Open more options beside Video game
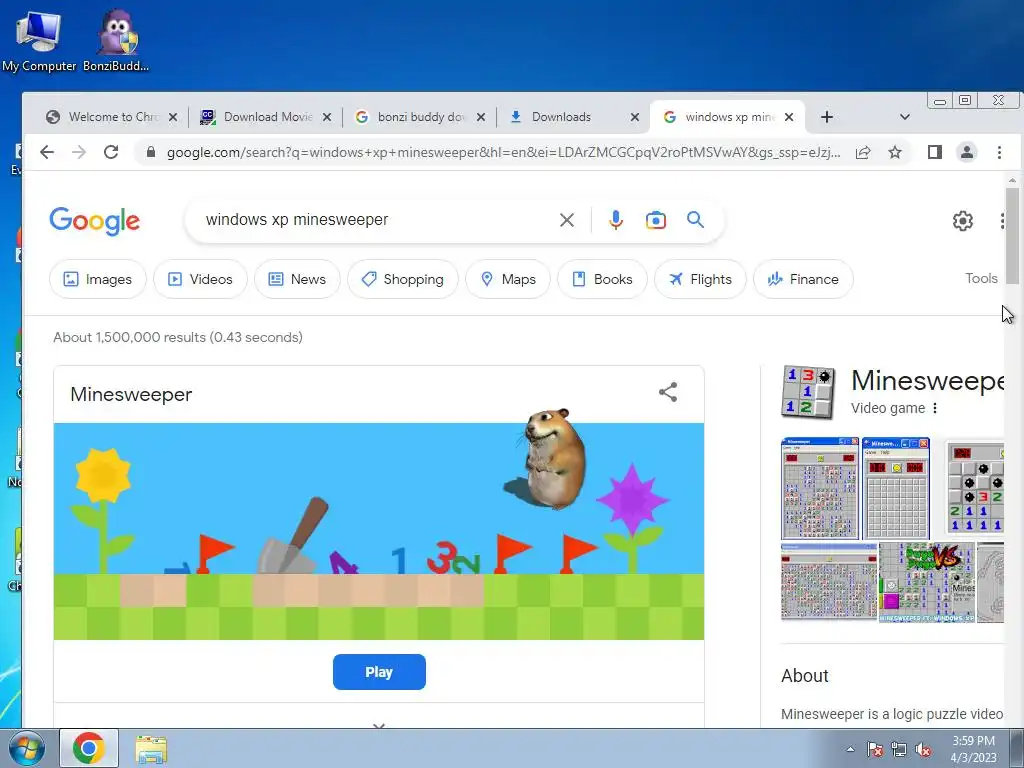The height and width of the screenshot is (768, 1024). pyautogui.click(x=935, y=408)
